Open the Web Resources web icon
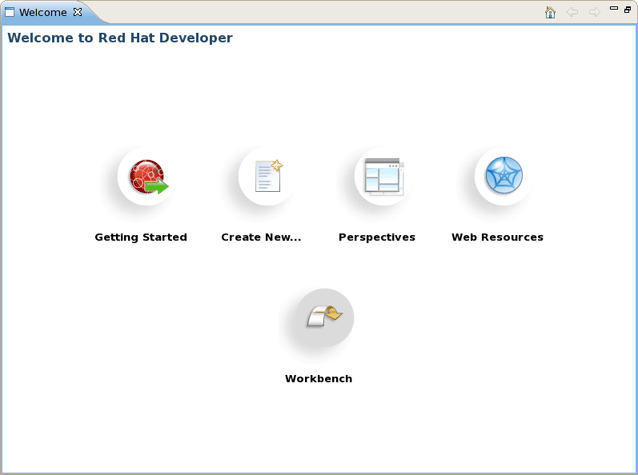This screenshot has width=638, height=475. [x=504, y=176]
